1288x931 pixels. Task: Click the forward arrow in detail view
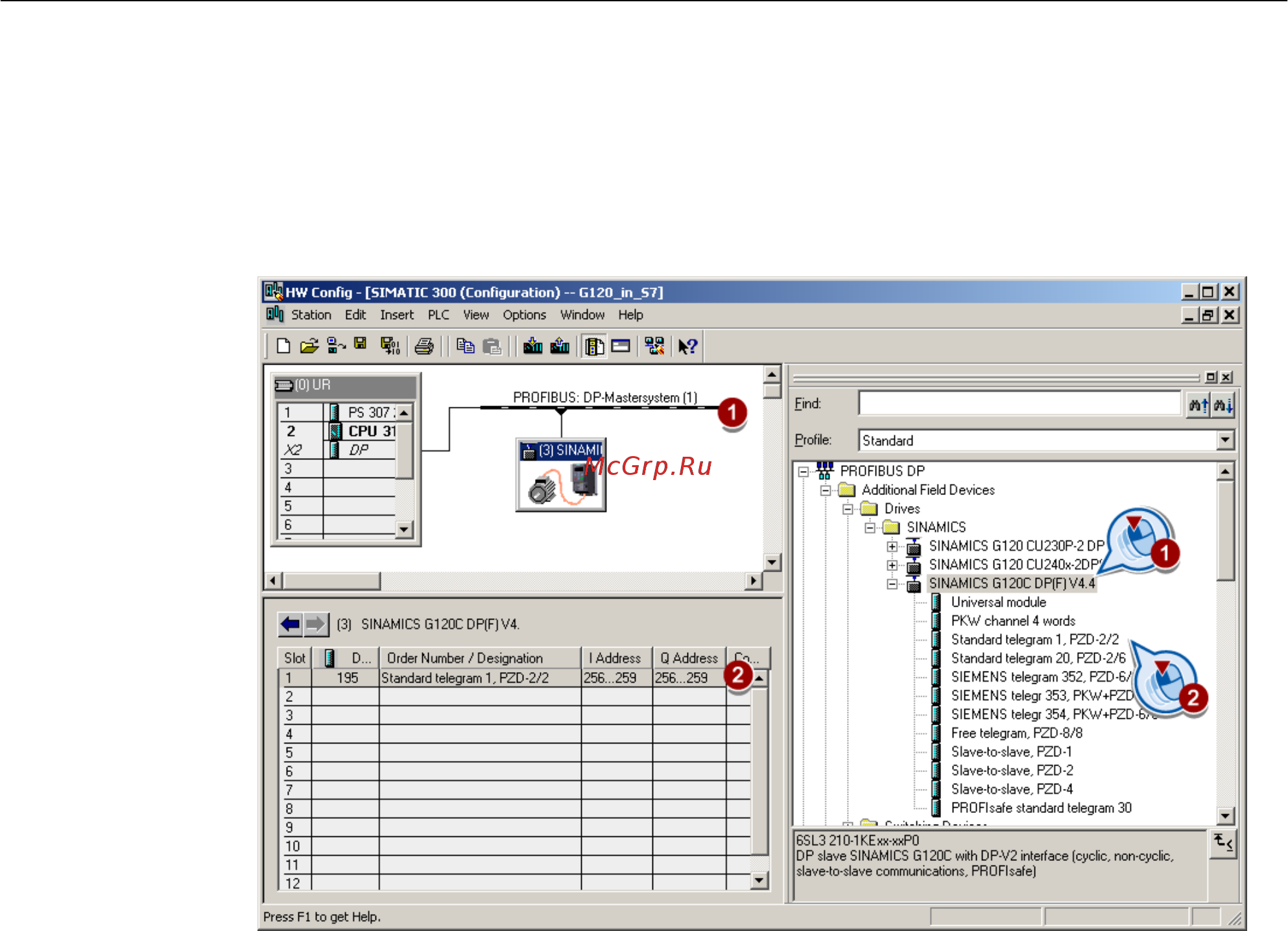click(316, 625)
